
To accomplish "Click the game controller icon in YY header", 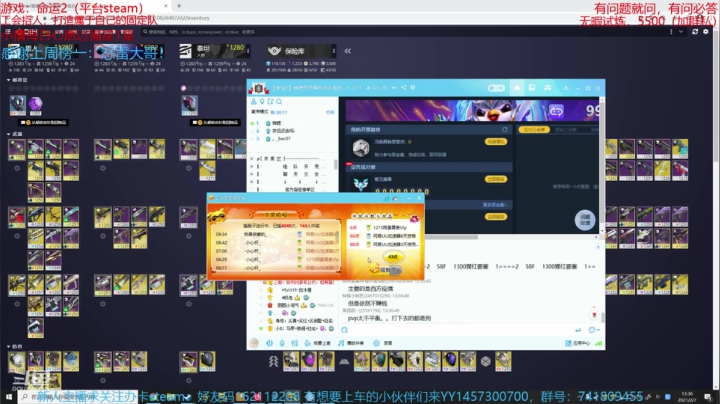I will point(547,88).
